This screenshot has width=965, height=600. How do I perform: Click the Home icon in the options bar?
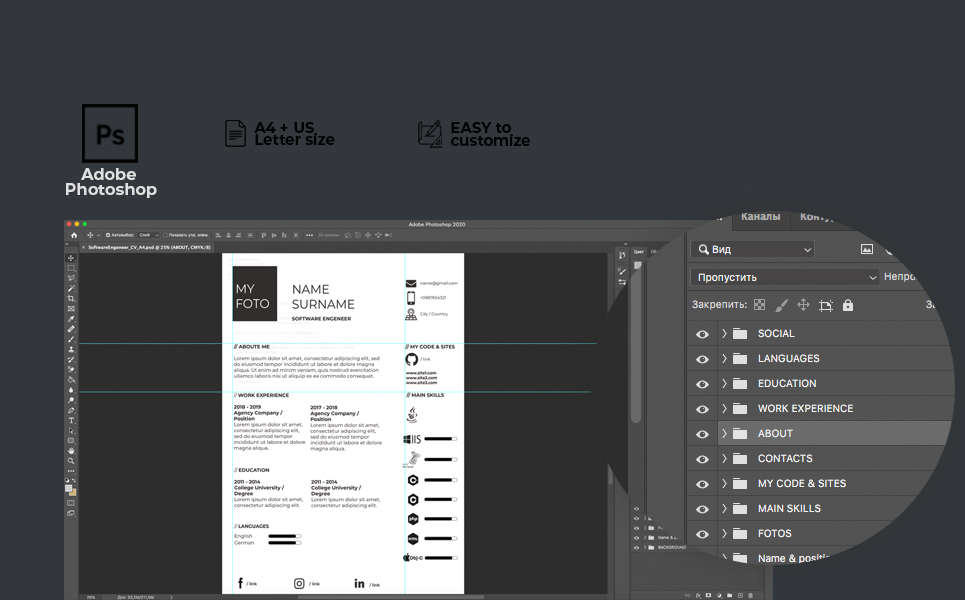click(74, 235)
